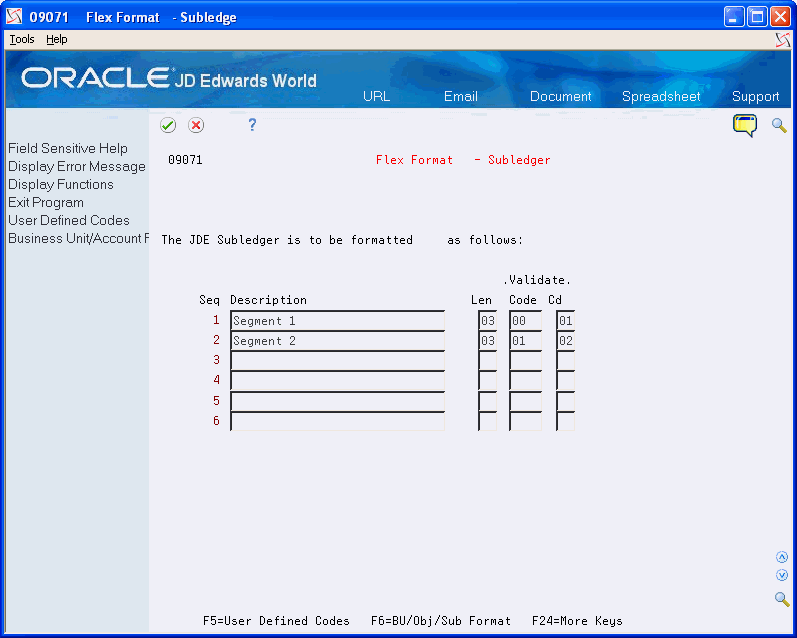This screenshot has height=638, width=797.
Task: Click the green checkmark OK icon
Action: 168,125
